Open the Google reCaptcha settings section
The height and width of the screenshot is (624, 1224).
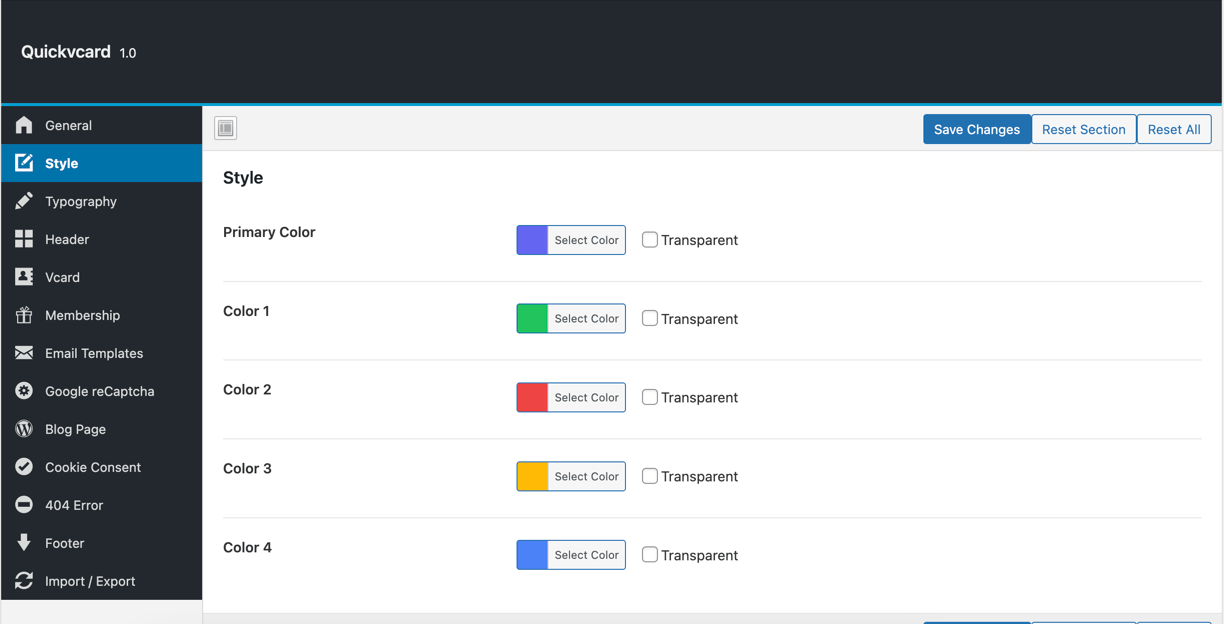click(99, 391)
